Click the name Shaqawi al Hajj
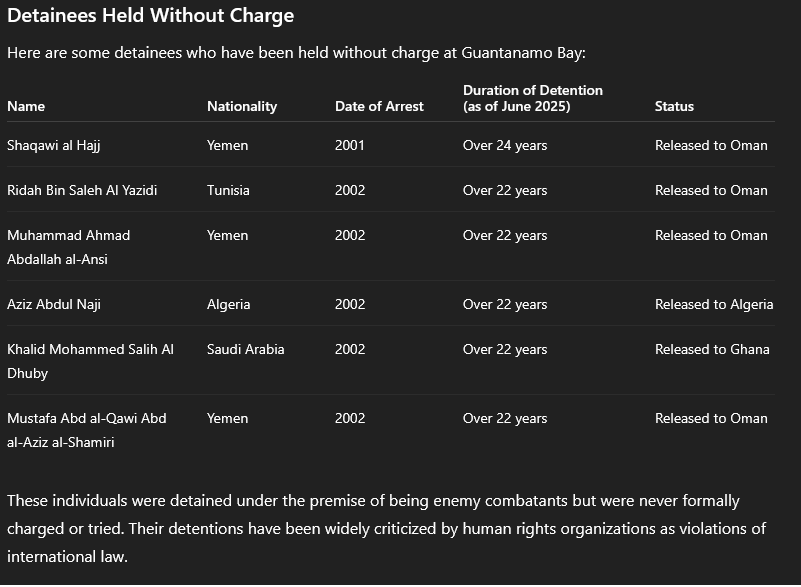This screenshot has width=801, height=587. (x=54, y=146)
